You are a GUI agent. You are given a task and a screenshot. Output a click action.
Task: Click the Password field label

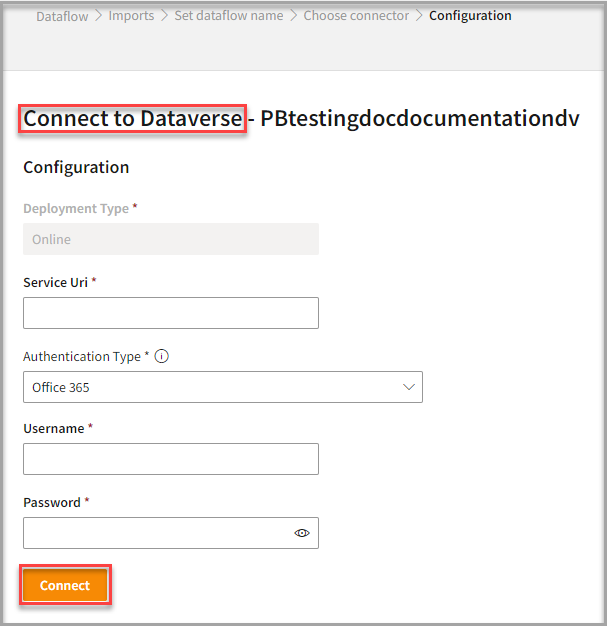click(x=52, y=503)
